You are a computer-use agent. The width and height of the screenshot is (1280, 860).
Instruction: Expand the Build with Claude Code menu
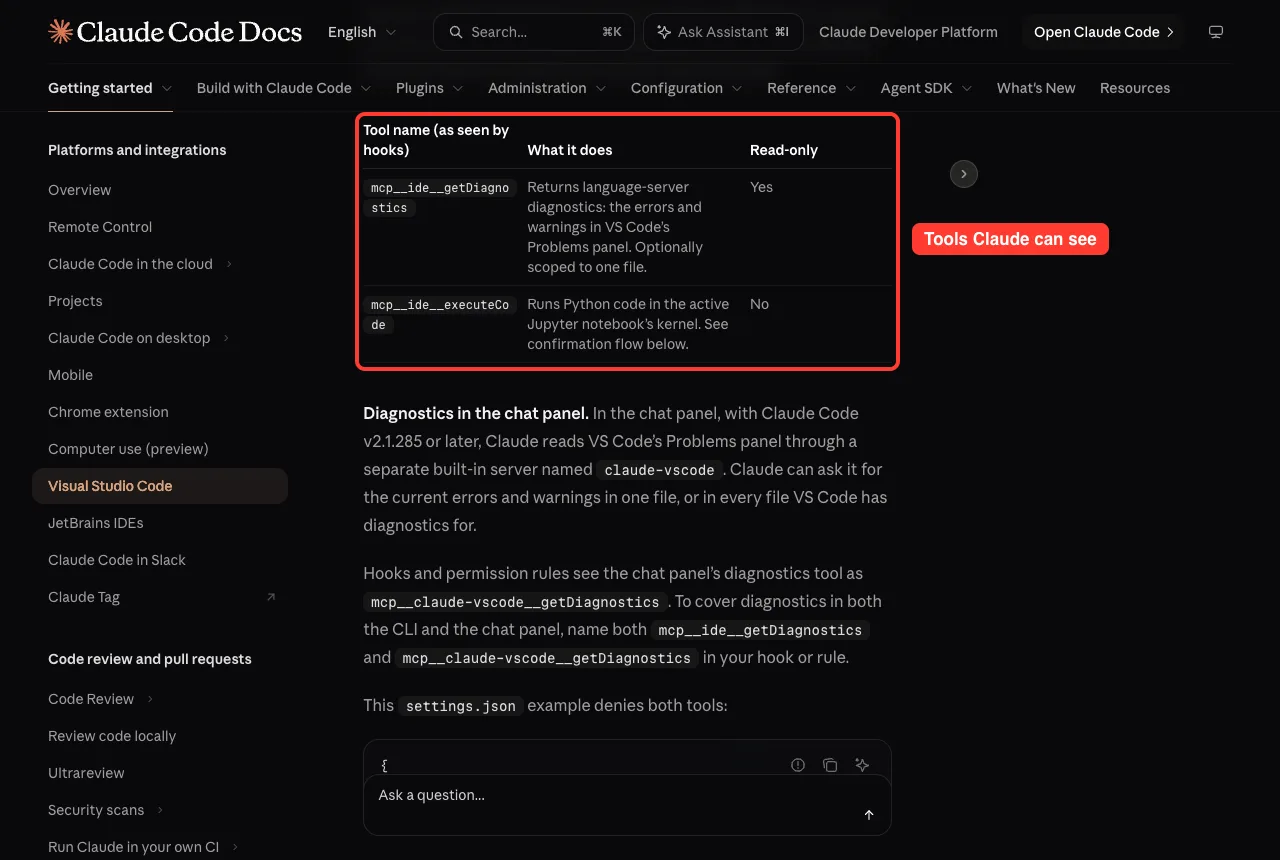tap(284, 88)
